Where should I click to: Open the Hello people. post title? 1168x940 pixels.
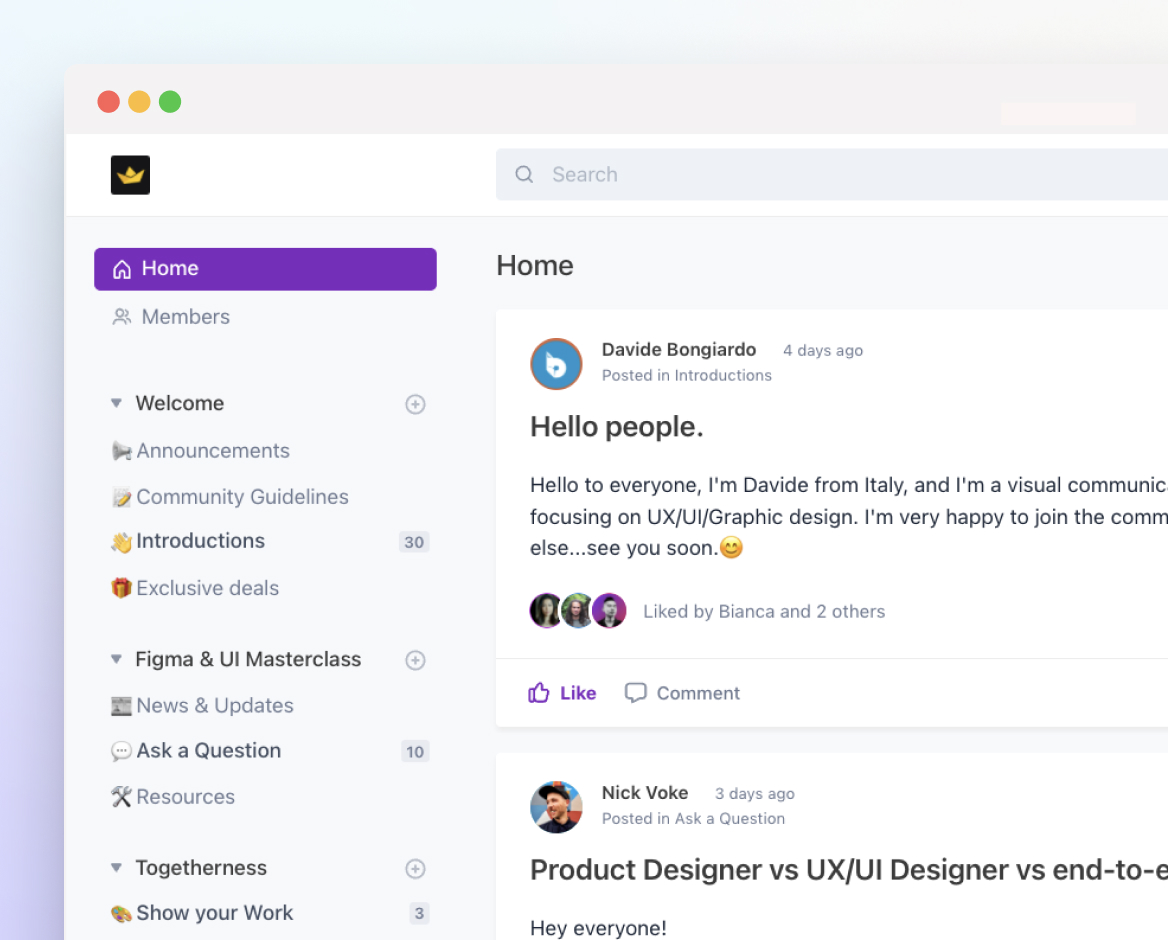[616, 427]
